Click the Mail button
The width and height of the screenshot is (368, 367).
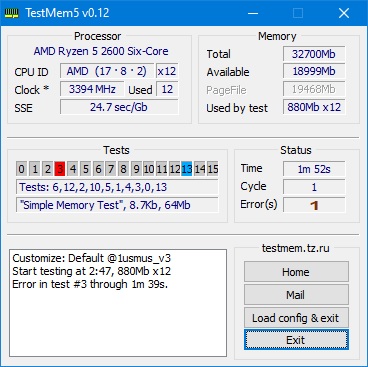[296, 295]
